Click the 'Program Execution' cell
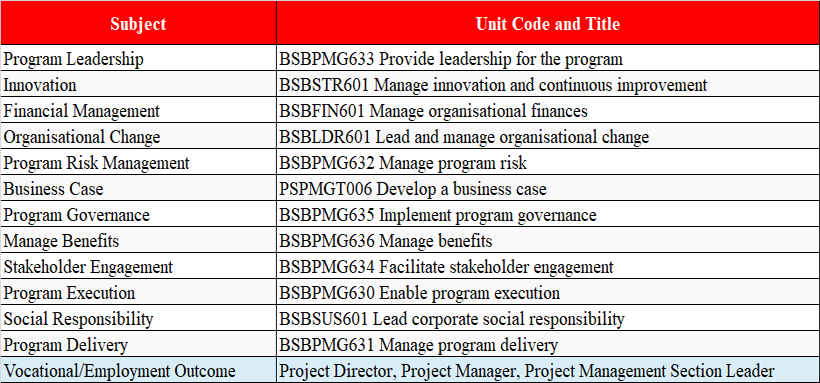820x383 pixels. pyautogui.click(x=138, y=292)
